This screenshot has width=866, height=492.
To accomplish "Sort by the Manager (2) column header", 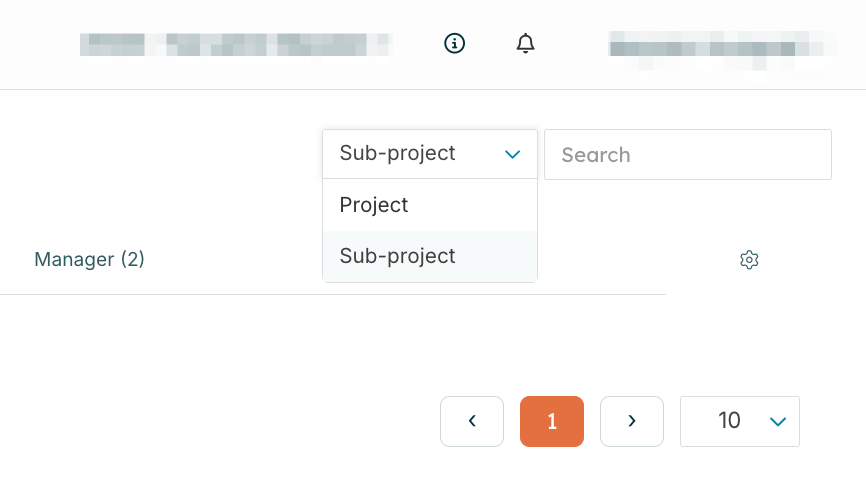I will click(89, 260).
